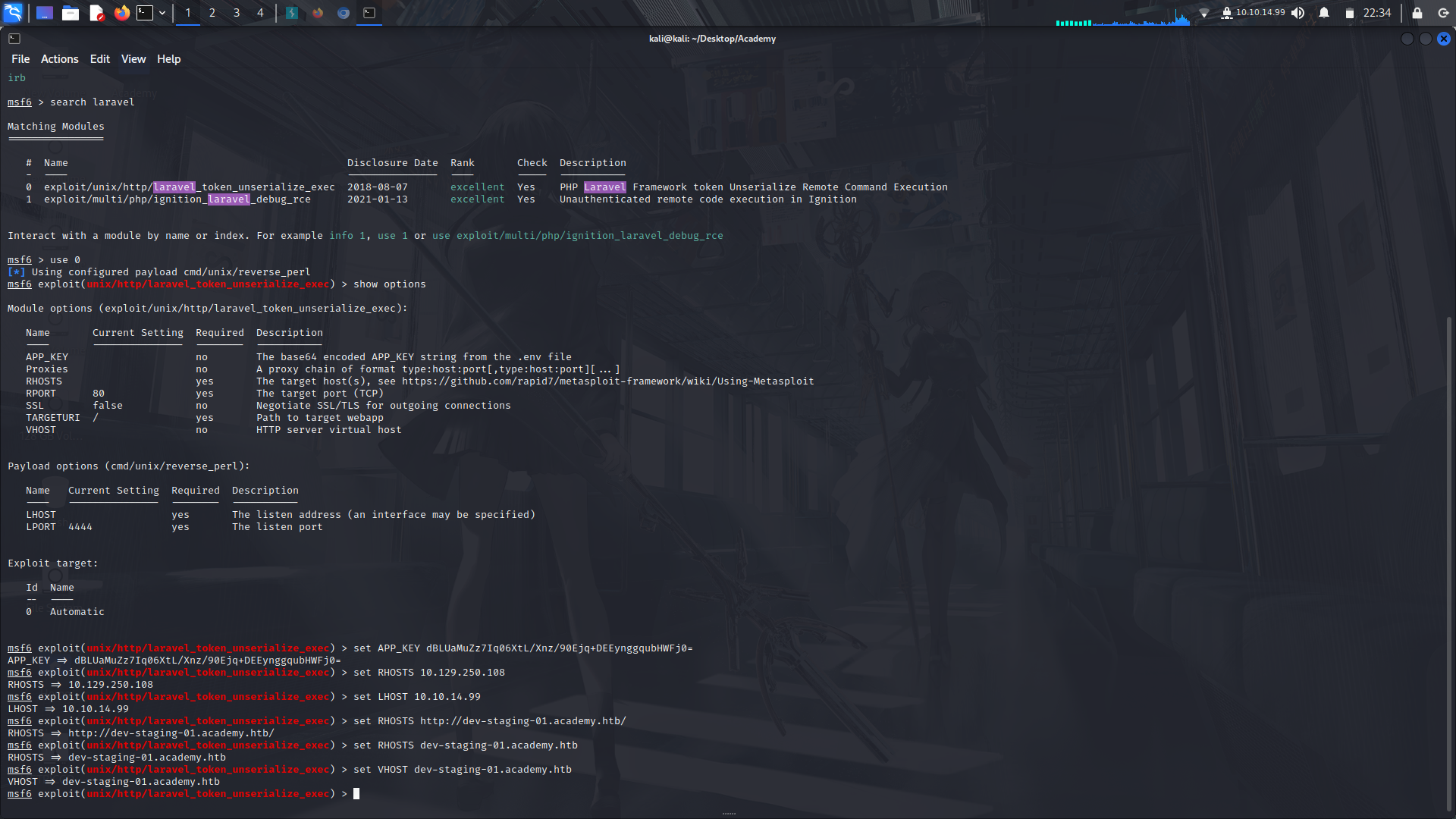Switch to workspace 2

pyautogui.click(x=212, y=12)
